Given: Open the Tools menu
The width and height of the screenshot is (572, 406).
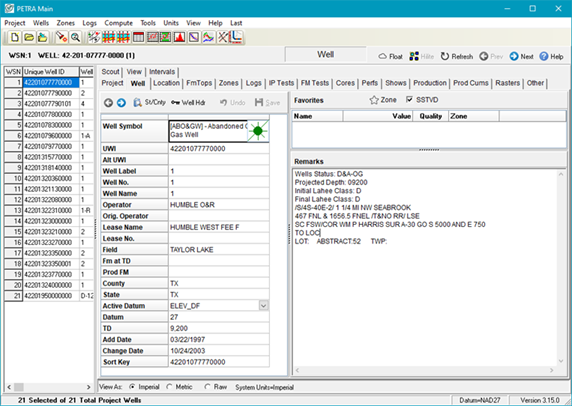Looking at the screenshot, I should [148, 23].
